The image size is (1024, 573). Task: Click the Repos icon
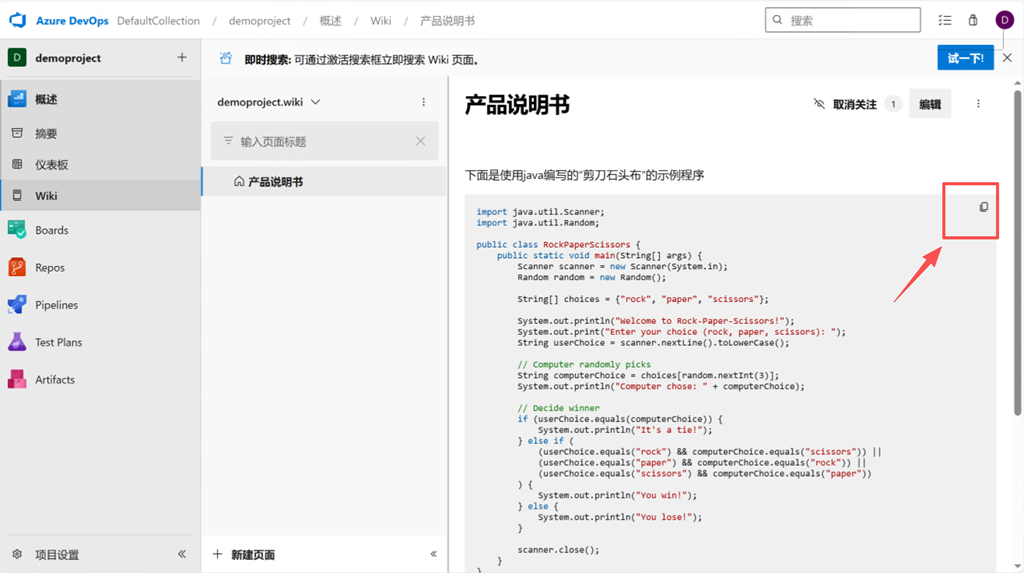point(17,267)
